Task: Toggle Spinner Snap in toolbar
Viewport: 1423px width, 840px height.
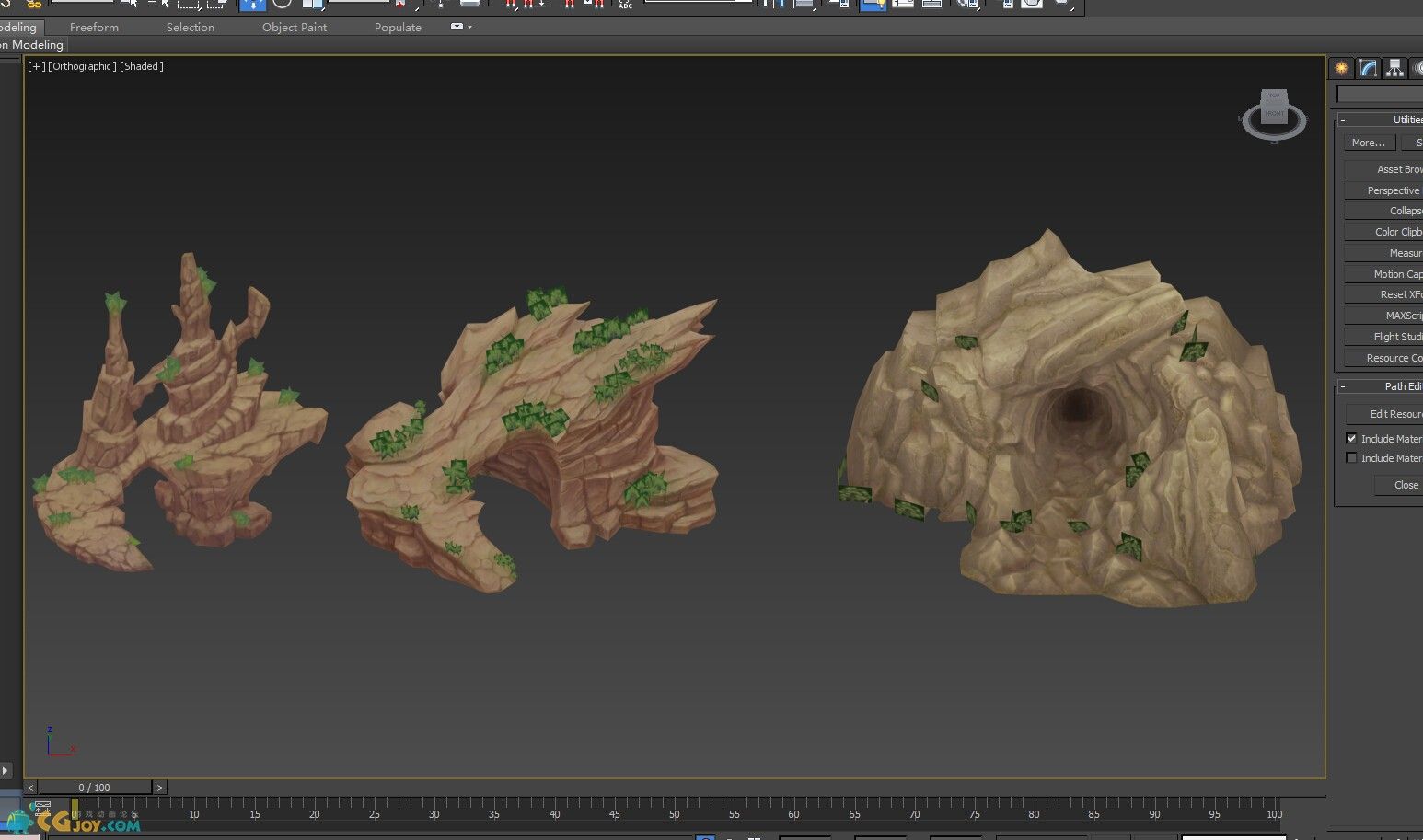Action: pyautogui.click(x=595, y=5)
